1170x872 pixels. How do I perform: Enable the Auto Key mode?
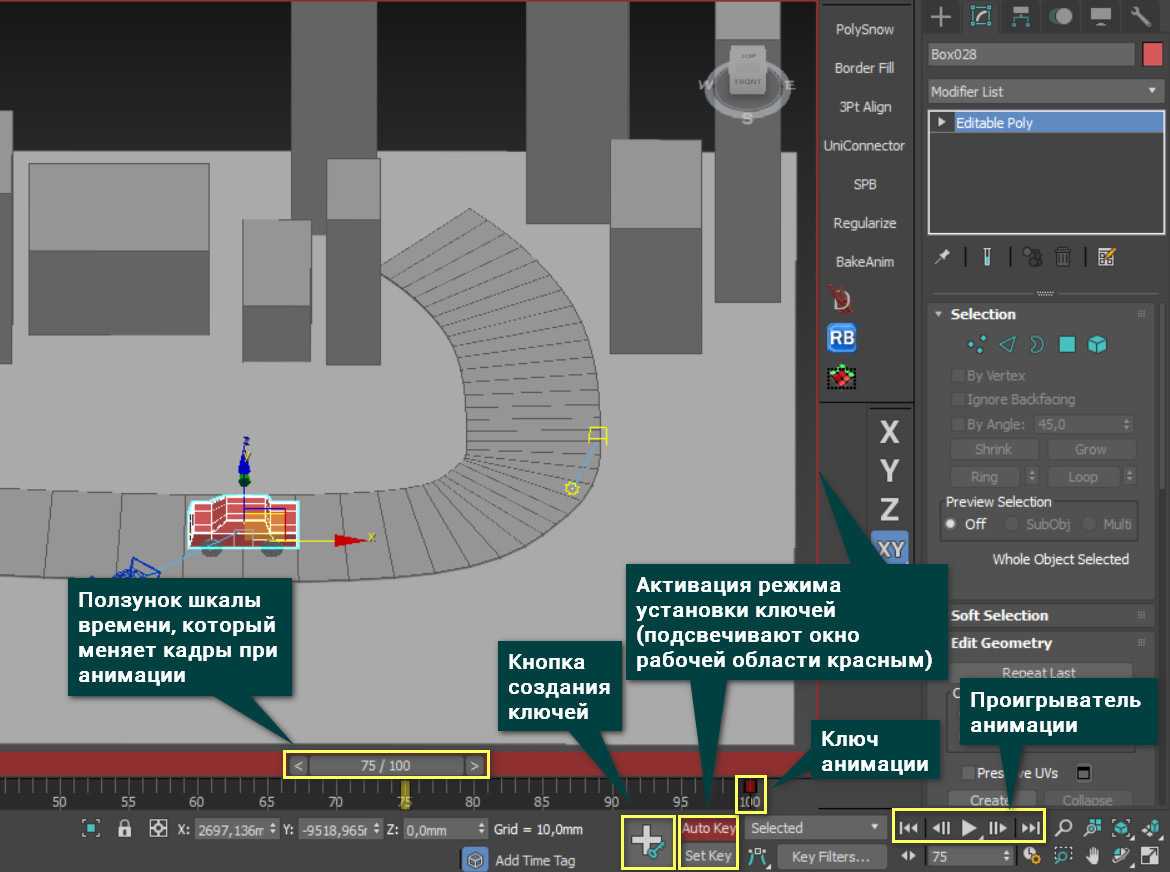tap(708, 828)
